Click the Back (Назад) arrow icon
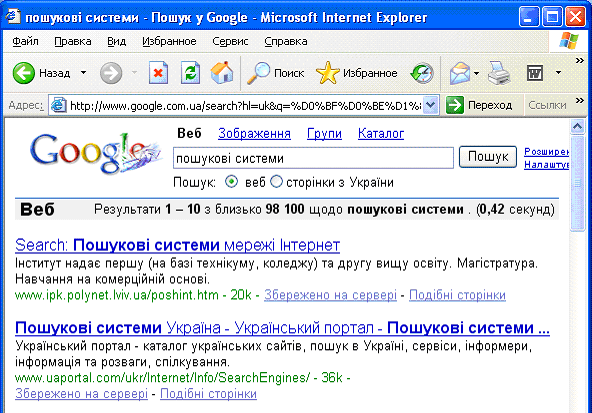592x413 pixels. (x=24, y=72)
